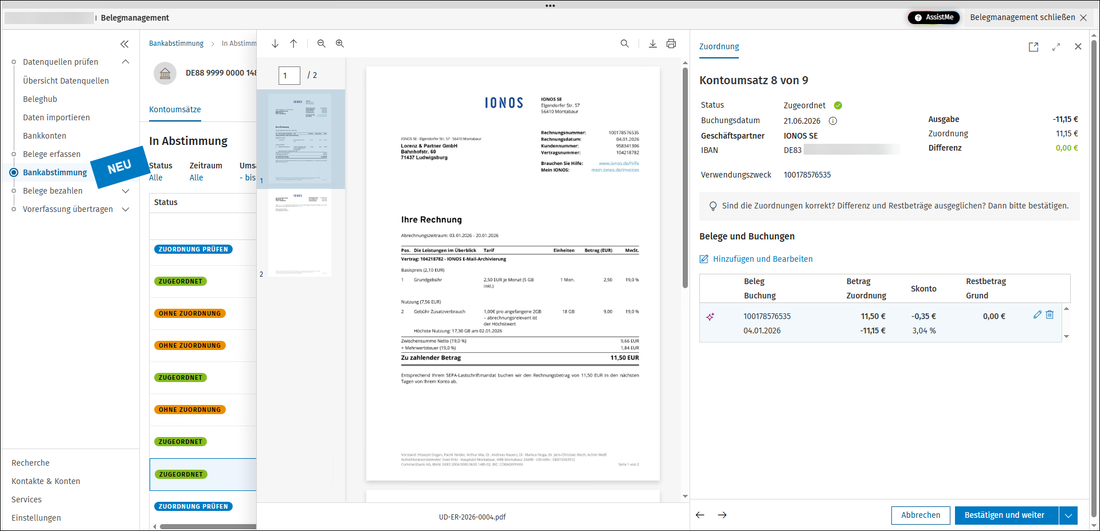
Task: Open Zuordnung panel in new window
Action: [x=1033, y=47]
